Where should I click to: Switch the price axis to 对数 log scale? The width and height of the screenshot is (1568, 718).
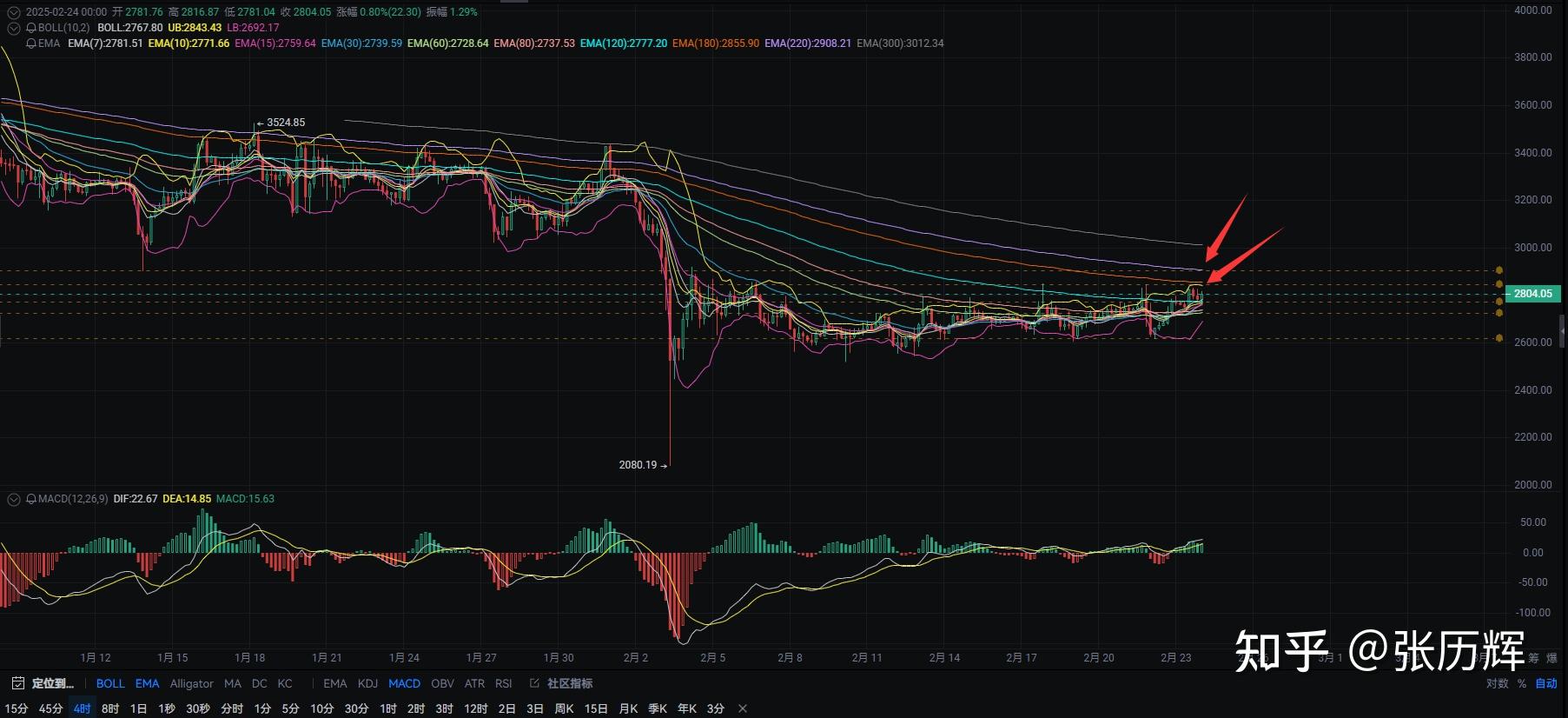click(x=1497, y=683)
